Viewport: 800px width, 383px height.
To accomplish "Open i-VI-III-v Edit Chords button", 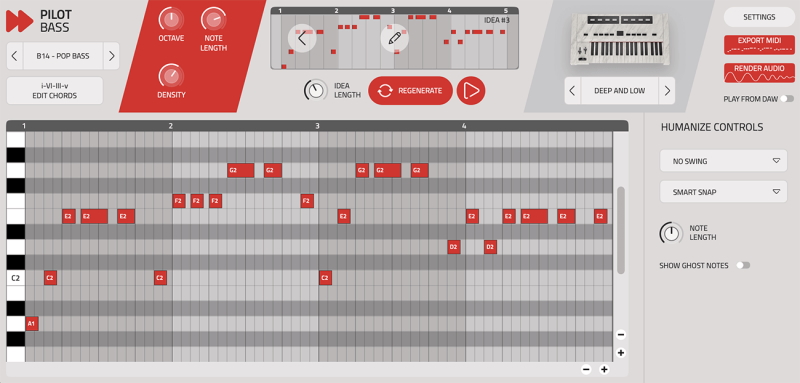I will (x=55, y=91).
